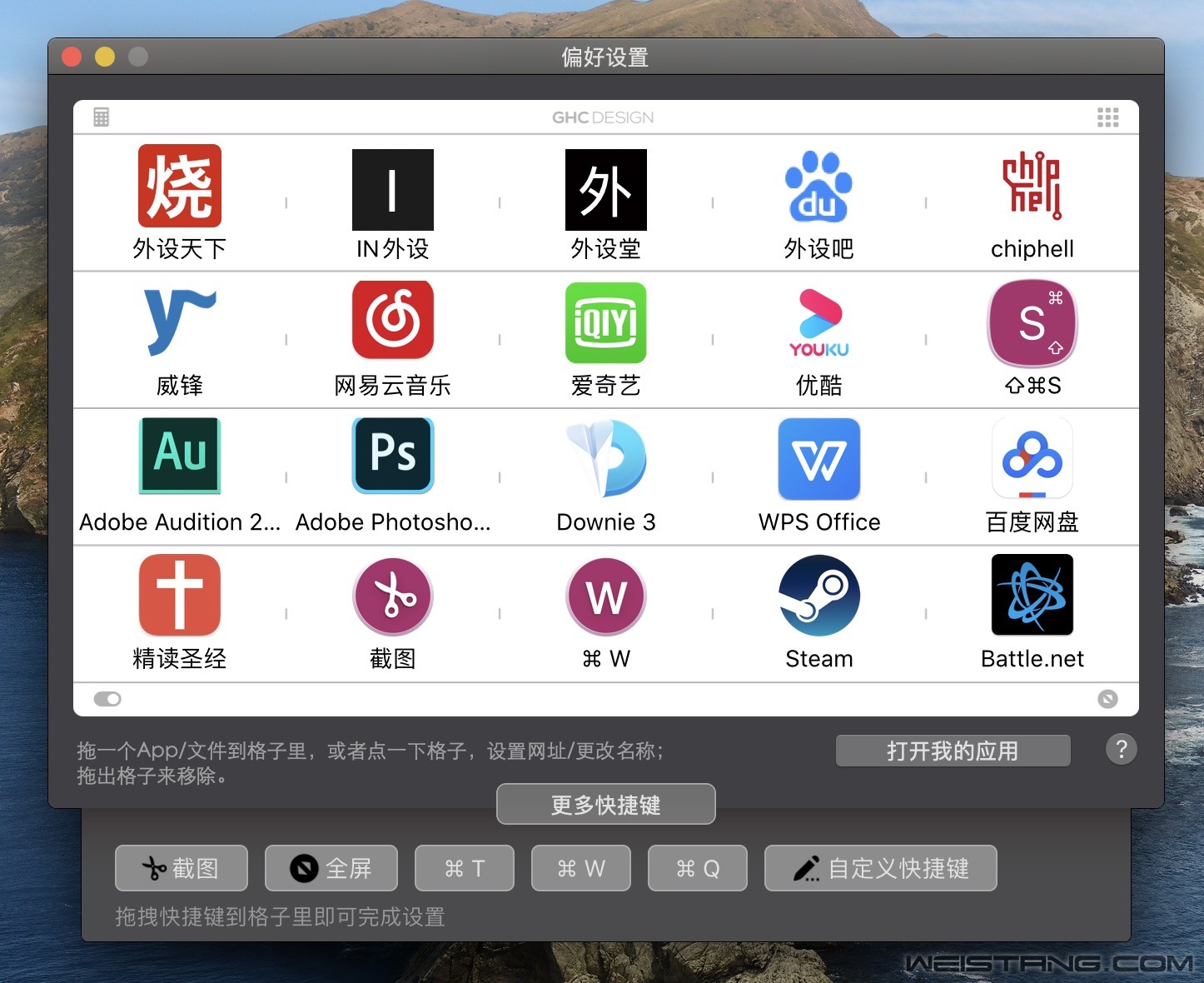Click the "百度网盘" label text
Viewport: 1204px width, 983px height.
click(x=1032, y=522)
